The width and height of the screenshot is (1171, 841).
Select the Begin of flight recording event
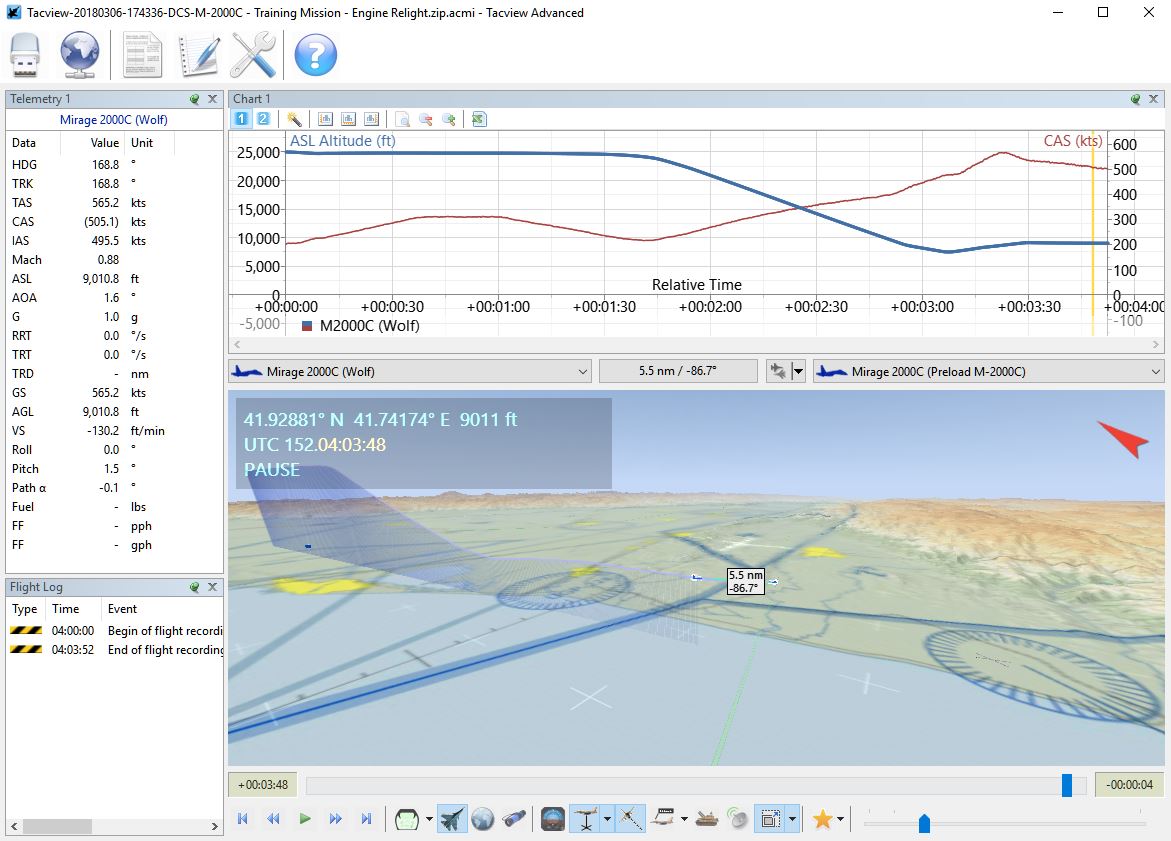[116, 630]
